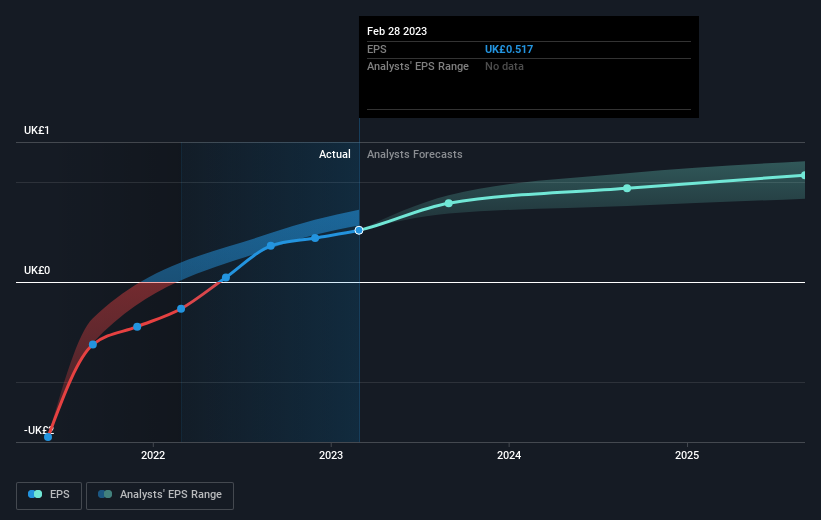Toggle the Analysts' EPS Range legend
The height and width of the screenshot is (520, 821).
(160, 495)
